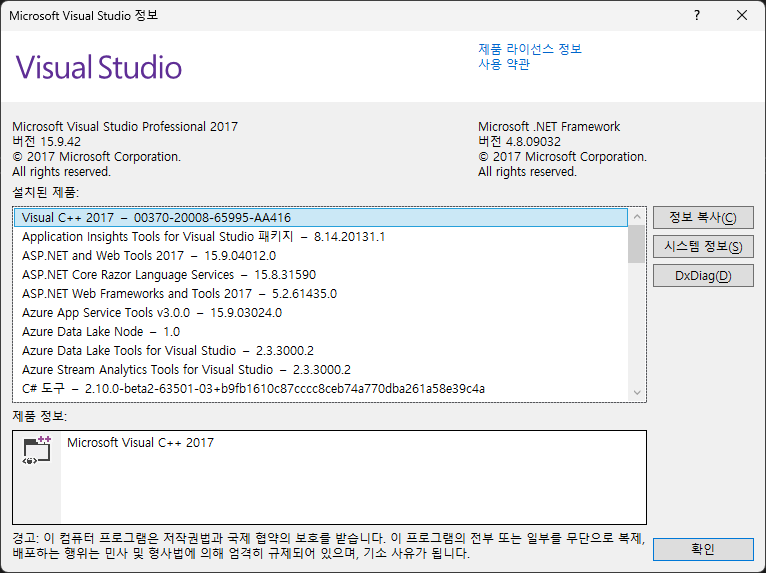Close the Visual Studio 정보 dialog
Screen dimensions: 766x573
[x=742, y=16]
